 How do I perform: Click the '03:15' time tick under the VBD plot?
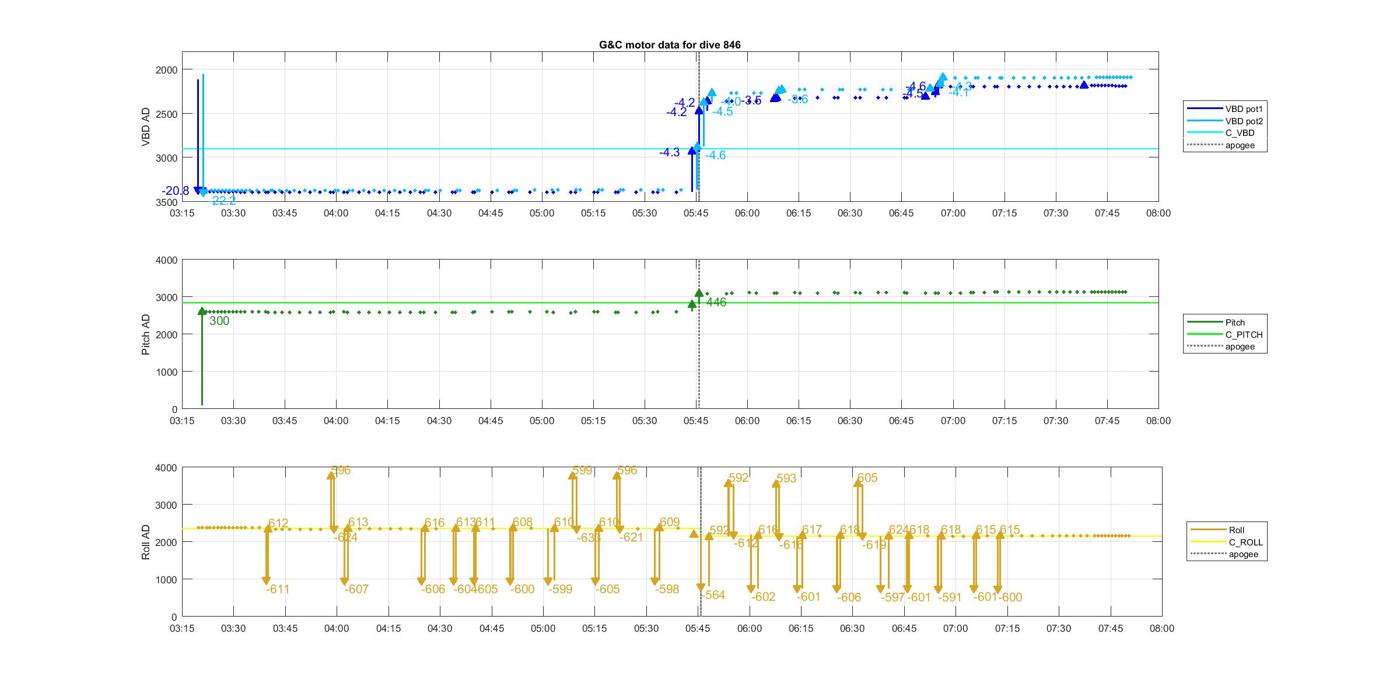click(x=182, y=213)
